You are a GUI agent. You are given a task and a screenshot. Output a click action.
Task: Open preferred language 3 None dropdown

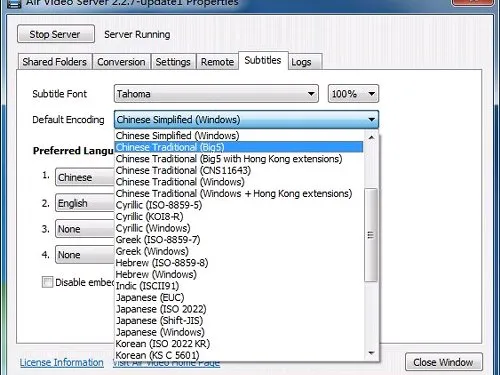(85, 229)
